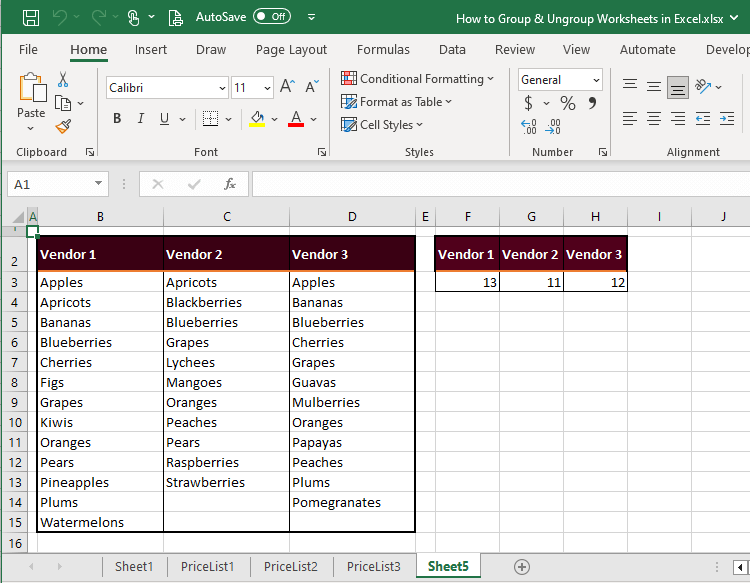Click the Increase Font Size icon
The height and width of the screenshot is (583, 750).
(x=287, y=88)
